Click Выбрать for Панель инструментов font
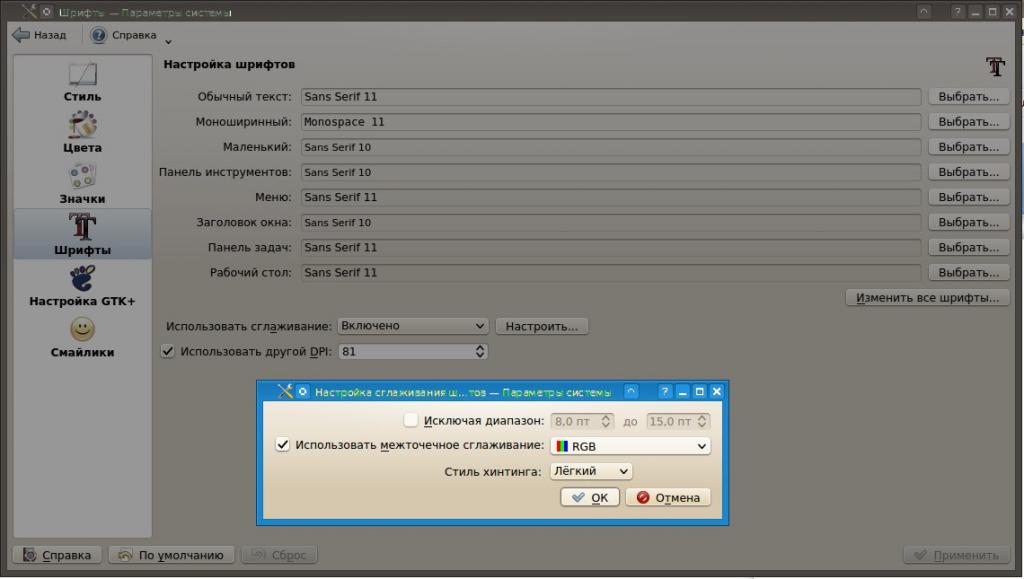Viewport: 1024px width, 579px height. click(968, 172)
